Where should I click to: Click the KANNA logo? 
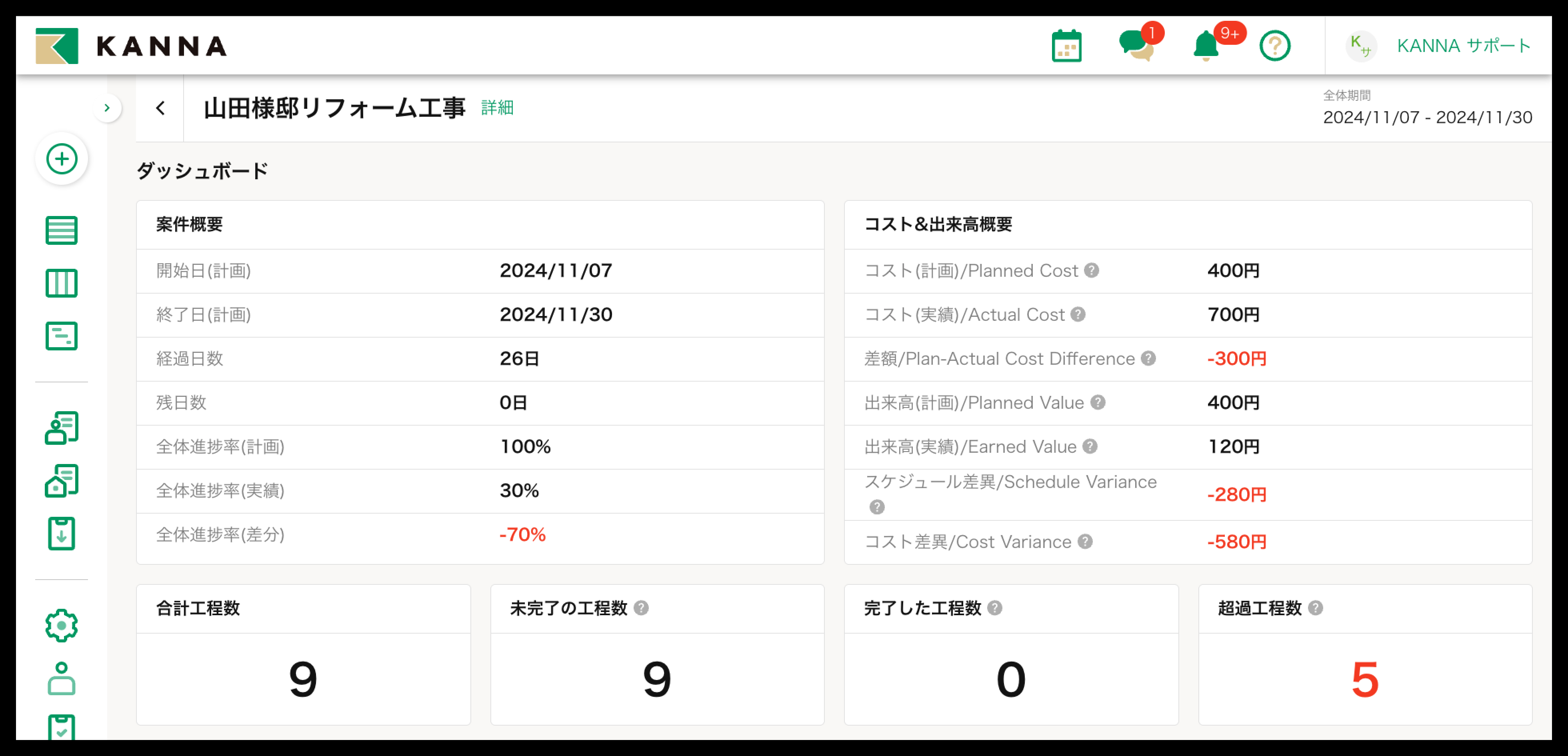[131, 46]
